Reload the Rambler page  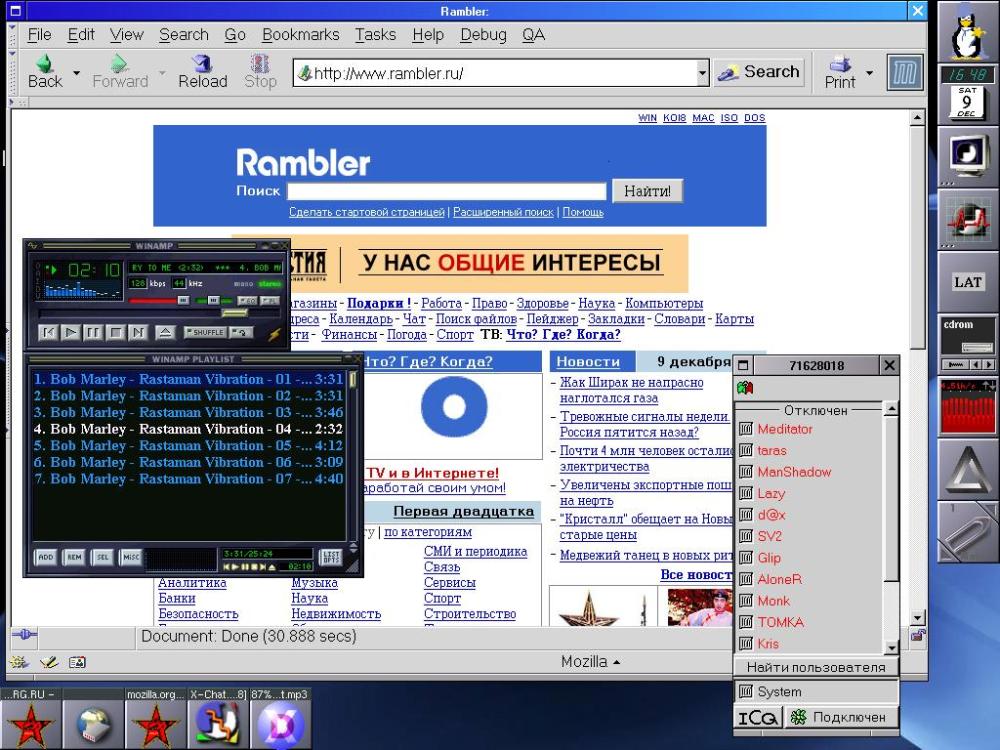202,71
